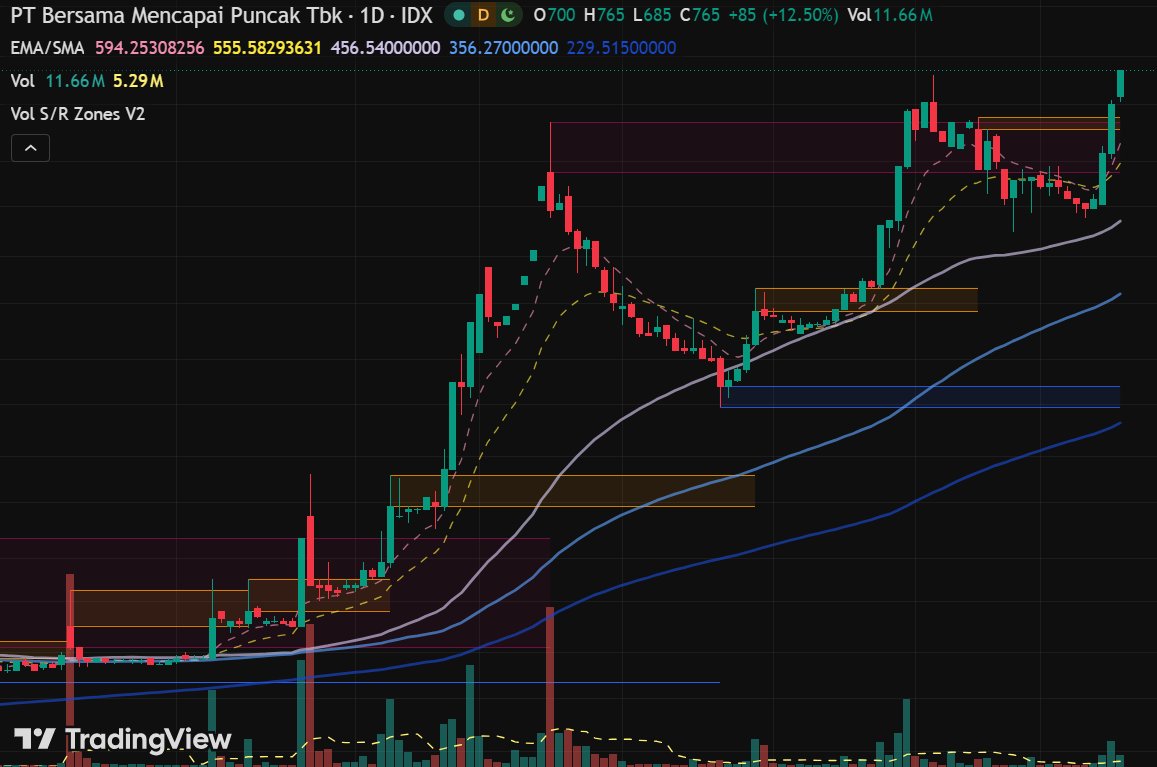The height and width of the screenshot is (767, 1157).
Task: Click the light-blue SMA value 356.27000000
Action: pyautogui.click(x=503, y=48)
